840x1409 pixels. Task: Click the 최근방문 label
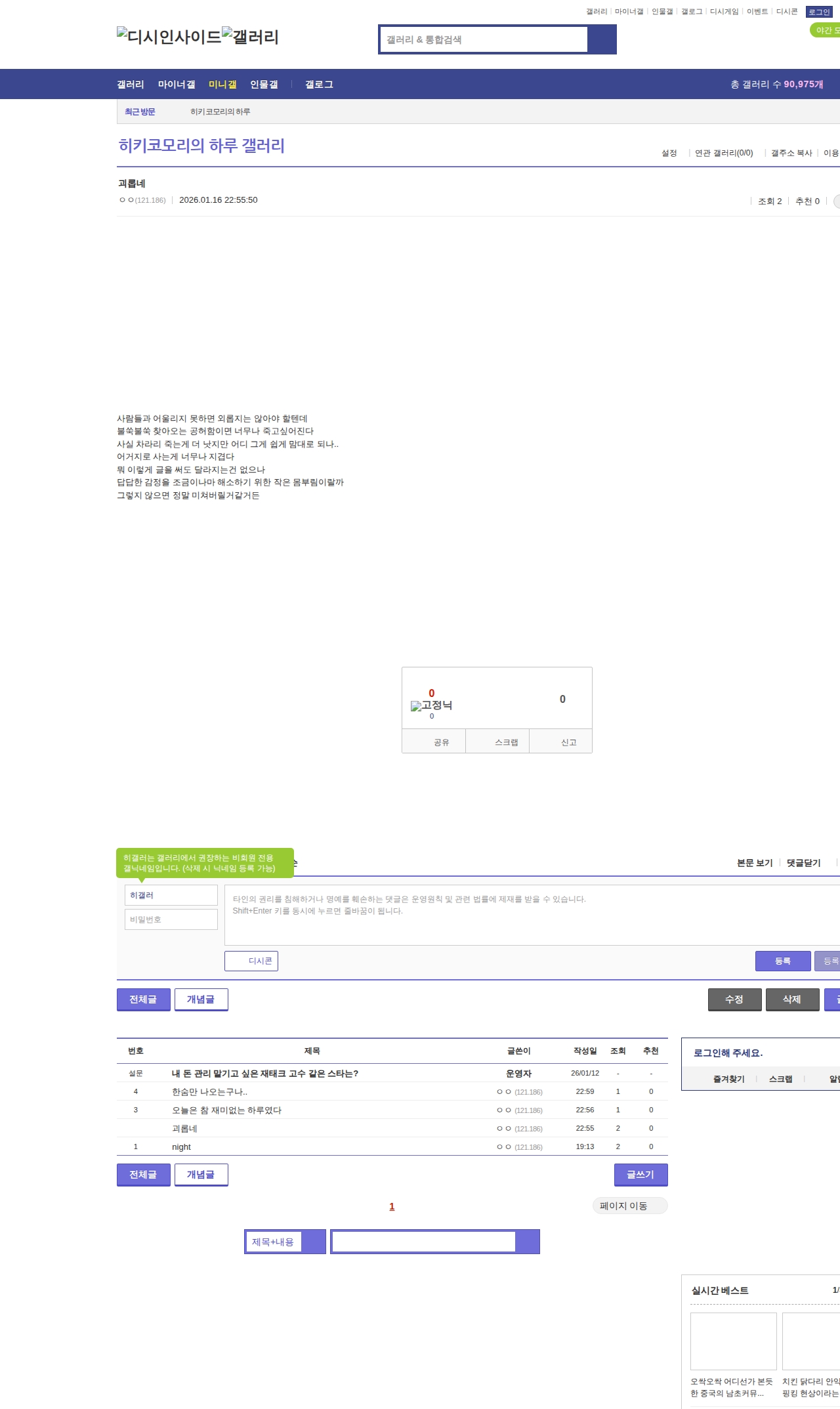tap(140, 112)
